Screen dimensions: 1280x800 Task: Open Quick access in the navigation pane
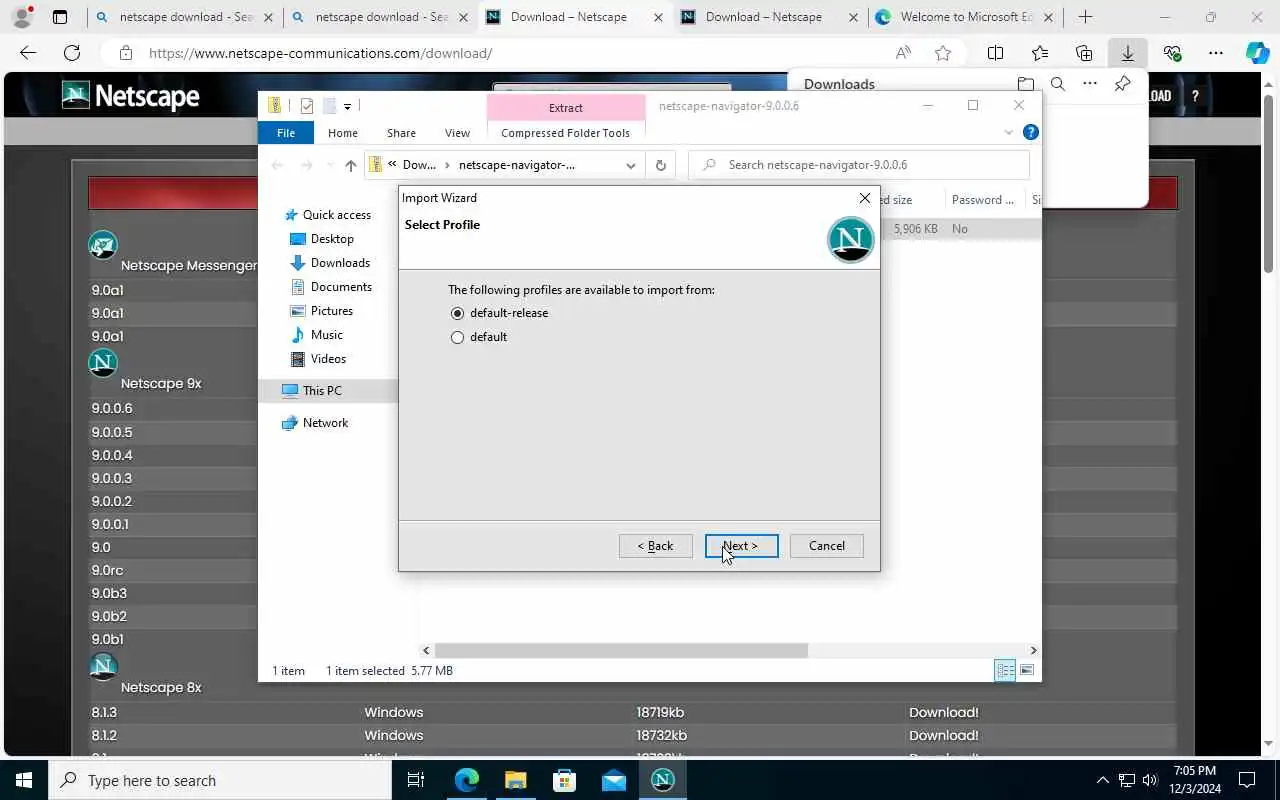(x=336, y=215)
